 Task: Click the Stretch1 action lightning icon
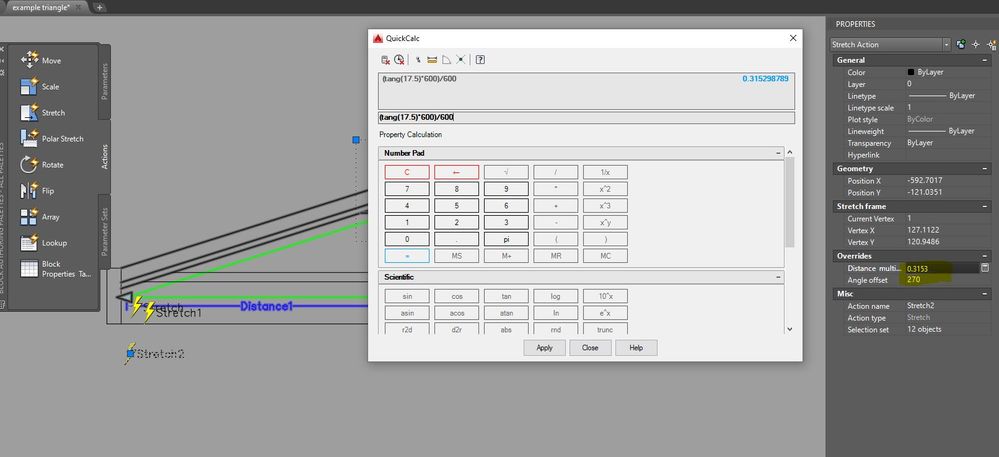click(150, 312)
